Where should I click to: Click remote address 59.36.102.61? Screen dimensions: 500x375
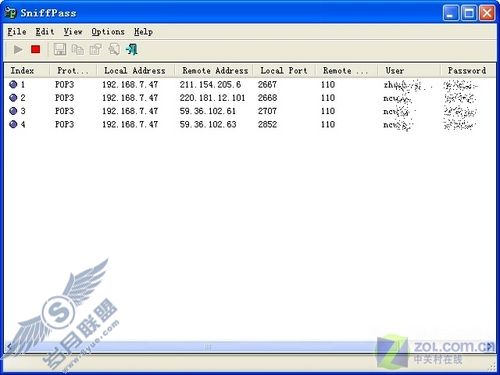(x=208, y=111)
